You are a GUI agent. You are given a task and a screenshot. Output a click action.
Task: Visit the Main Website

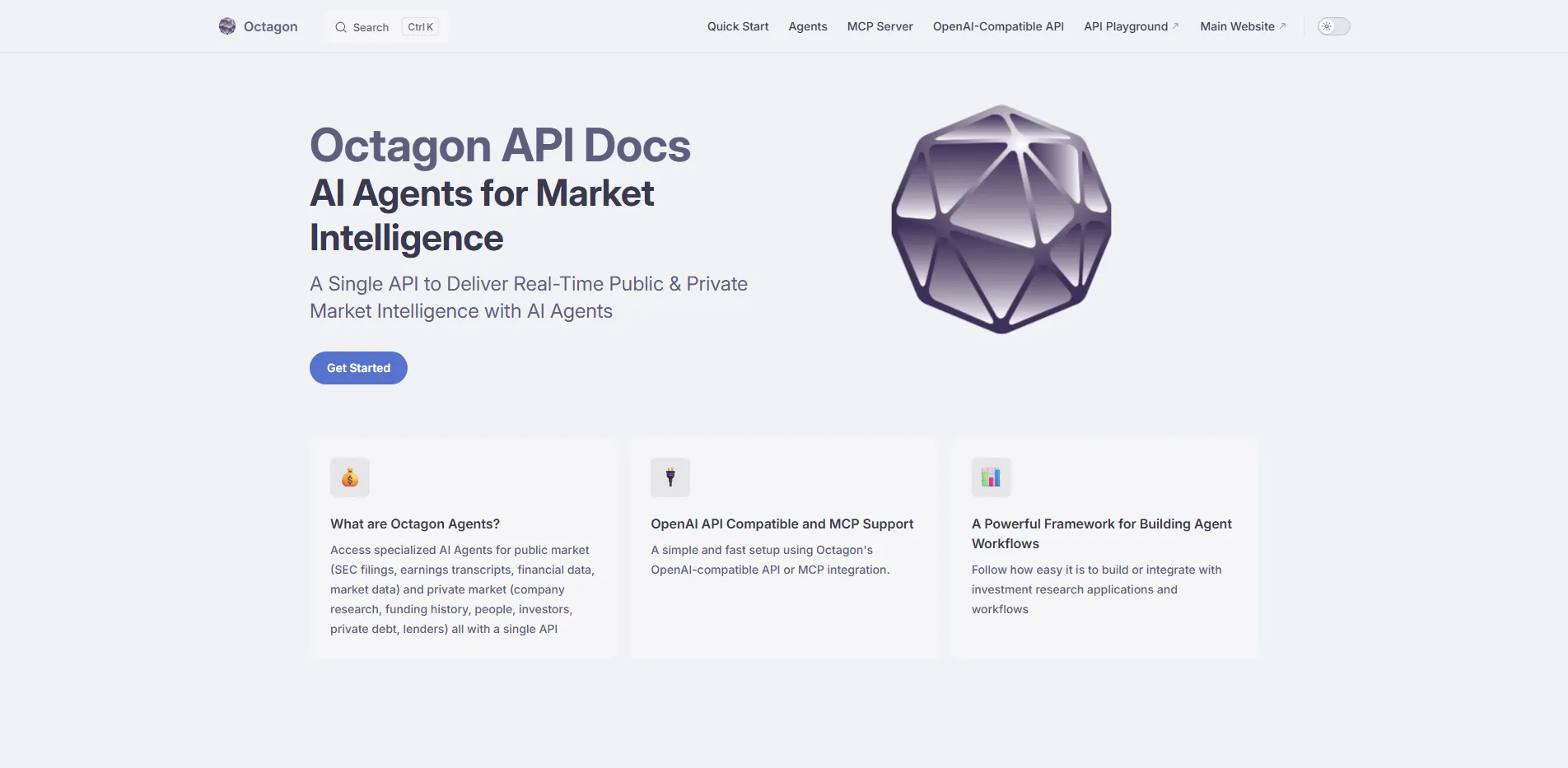click(x=1237, y=26)
